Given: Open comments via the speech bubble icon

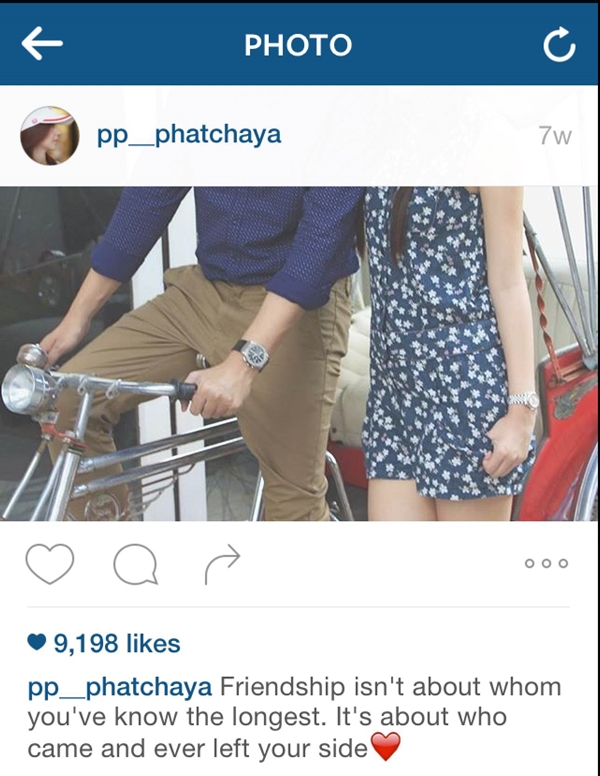Looking at the screenshot, I should pyautogui.click(x=136, y=564).
